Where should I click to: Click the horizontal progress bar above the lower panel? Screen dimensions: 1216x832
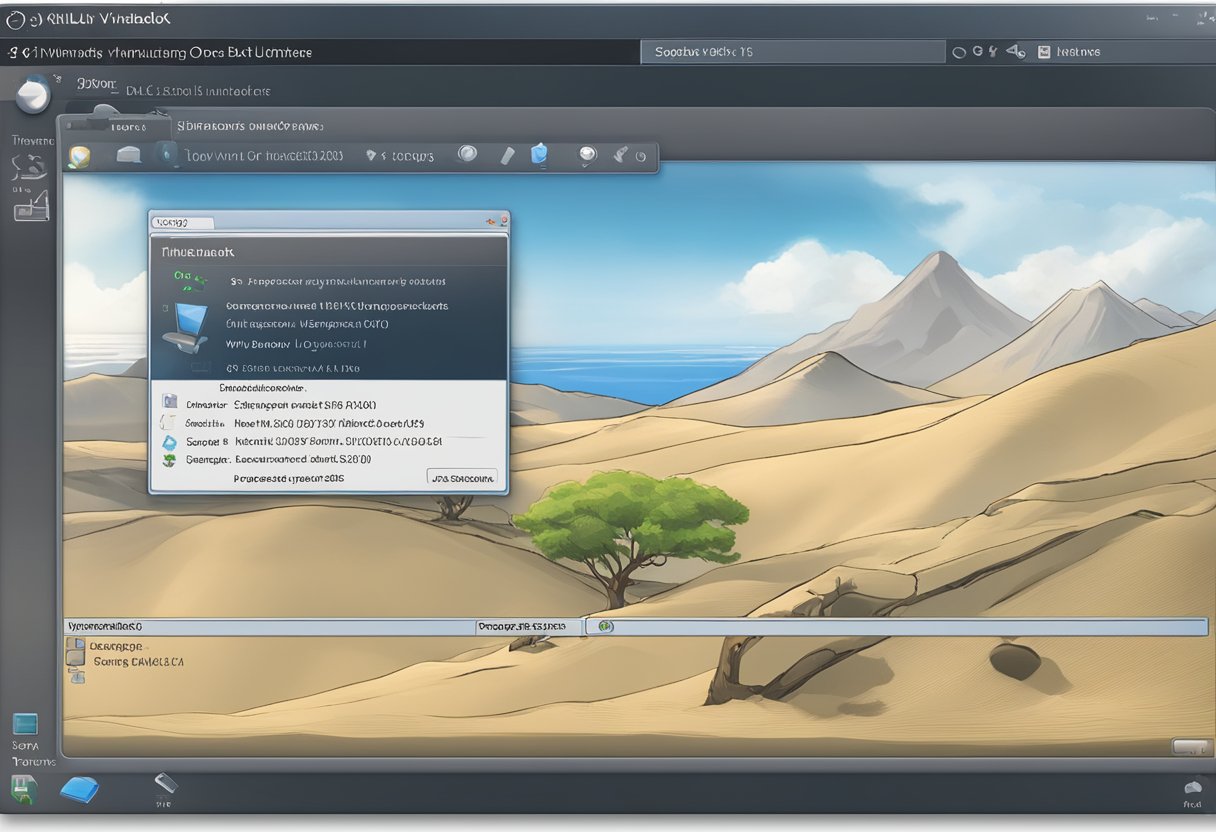pyautogui.click(x=900, y=627)
